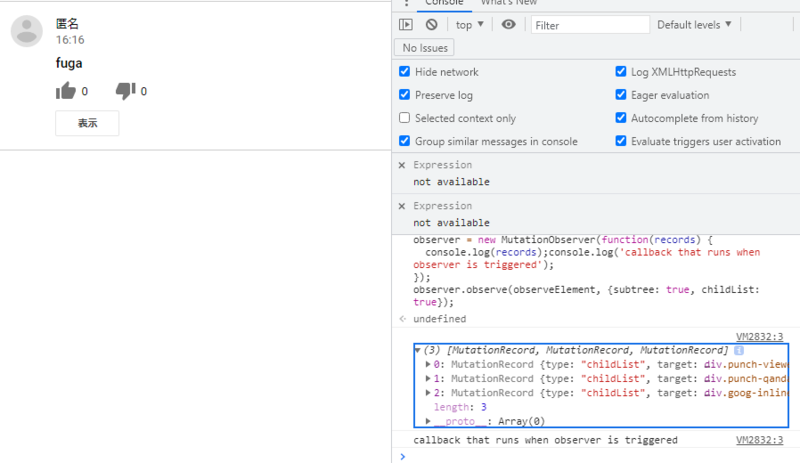Click the 'callback that runs when observer' log message
The height and width of the screenshot is (463, 800).
coord(545,440)
